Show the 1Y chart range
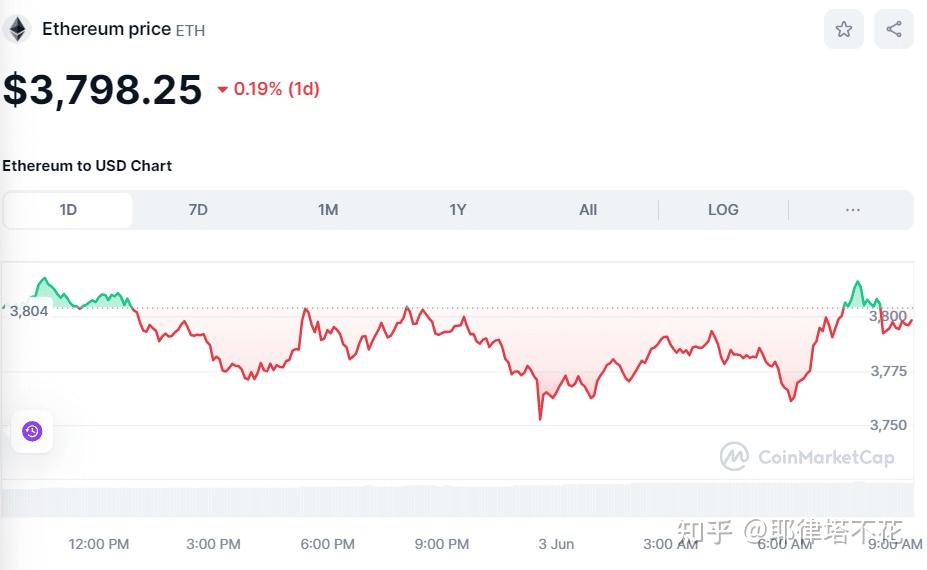Screen dimensions: 927x570 tap(458, 210)
